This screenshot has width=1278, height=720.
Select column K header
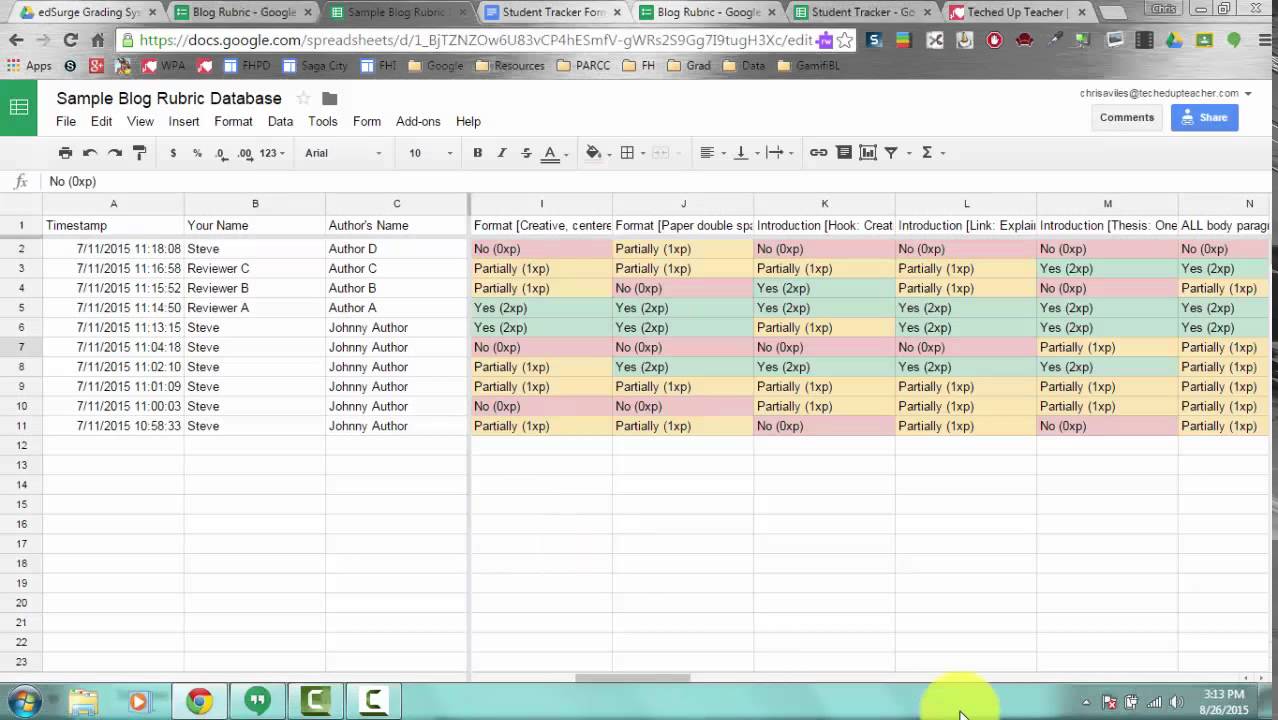pos(825,204)
